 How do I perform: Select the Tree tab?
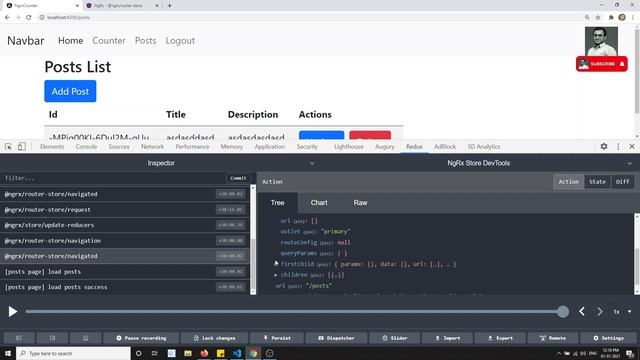278,203
